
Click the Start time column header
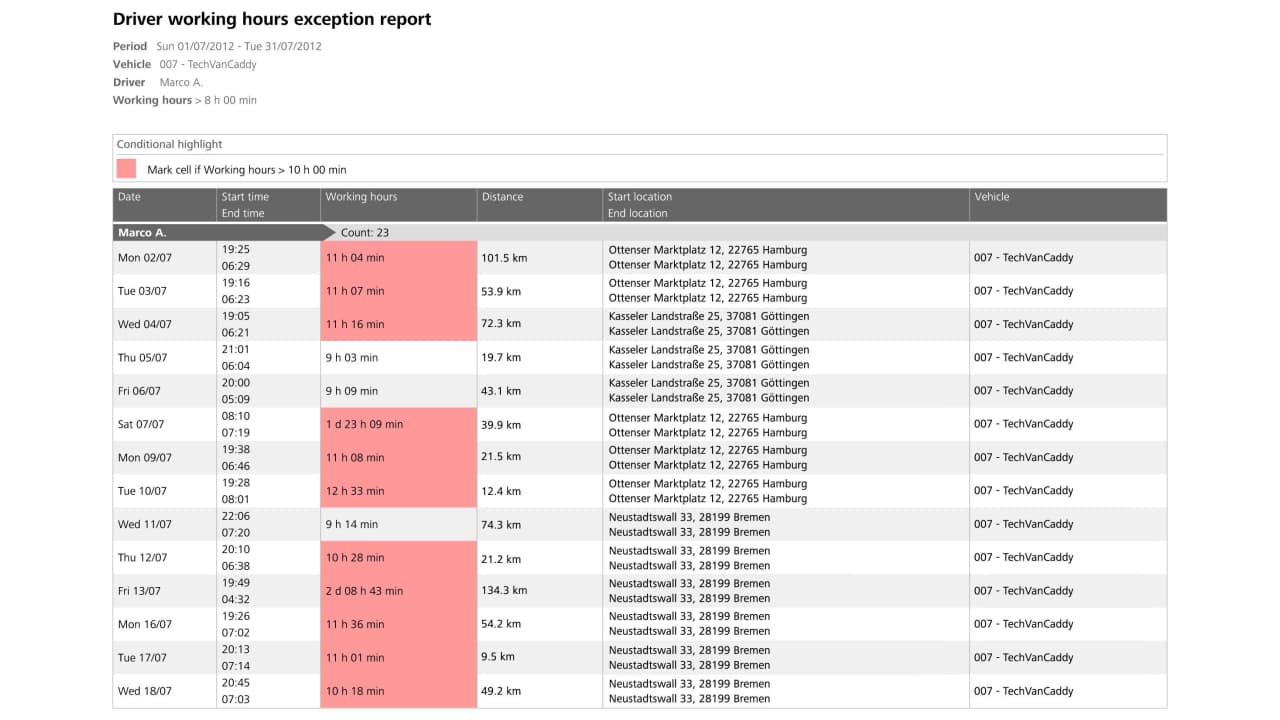245,197
